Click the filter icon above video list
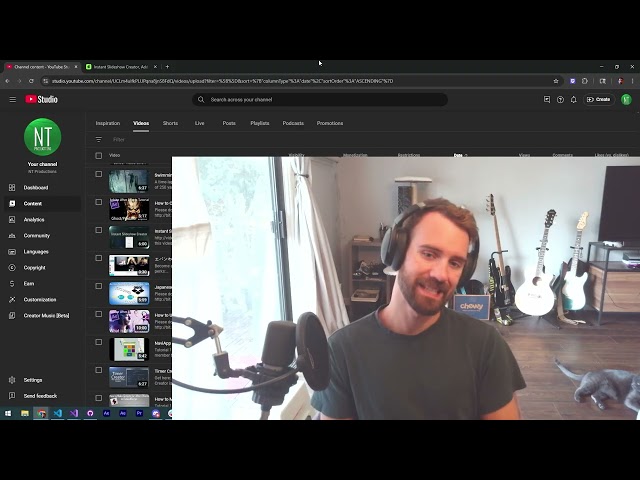This screenshot has height=480, width=640. [x=99, y=140]
